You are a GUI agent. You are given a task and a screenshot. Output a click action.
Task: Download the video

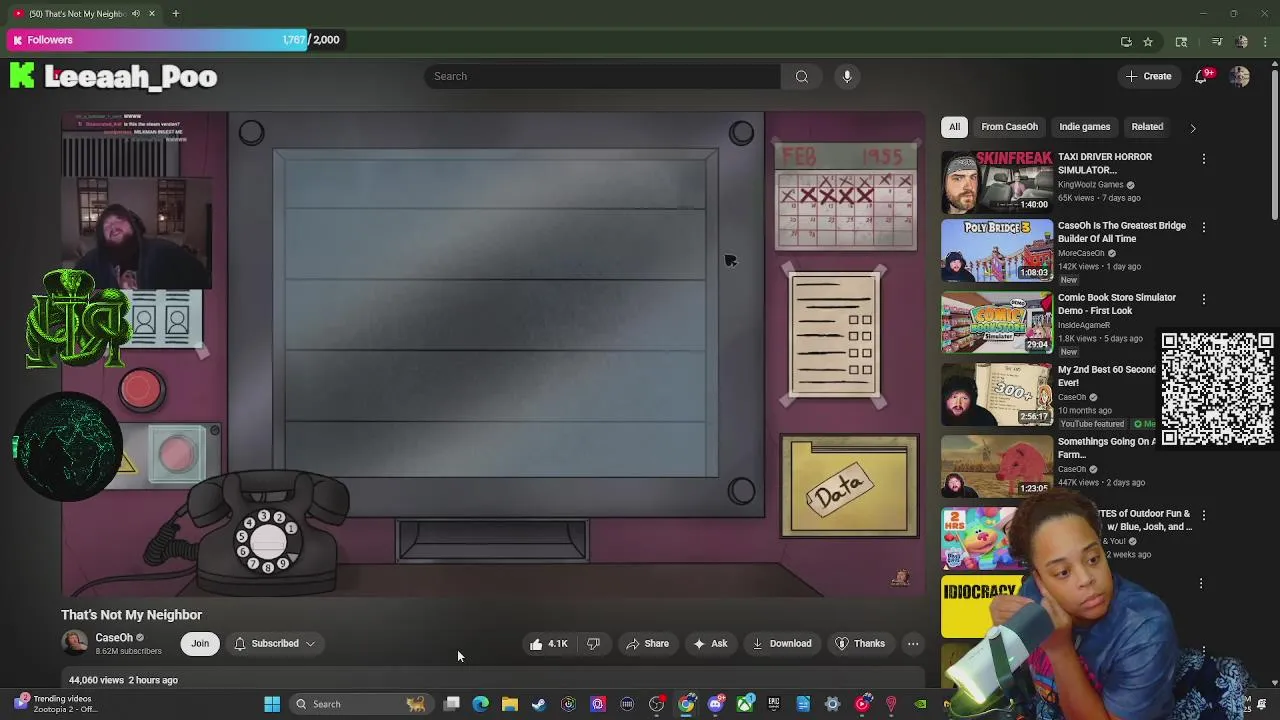coord(782,644)
